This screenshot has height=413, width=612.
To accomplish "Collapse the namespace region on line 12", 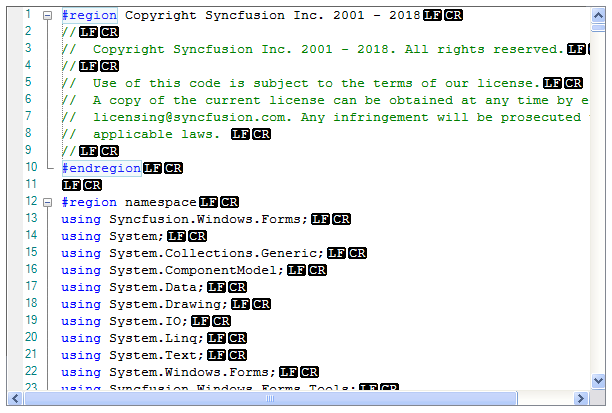I will point(47,202).
